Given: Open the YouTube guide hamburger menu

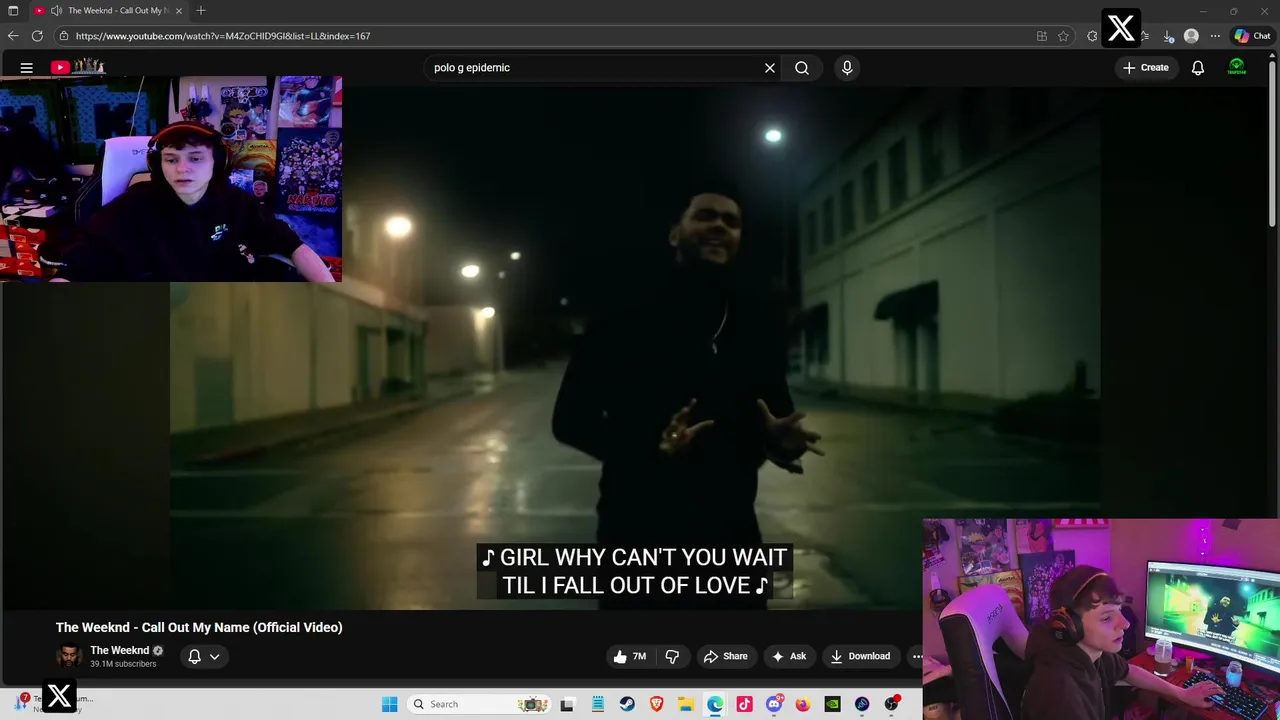Looking at the screenshot, I should [x=27, y=68].
